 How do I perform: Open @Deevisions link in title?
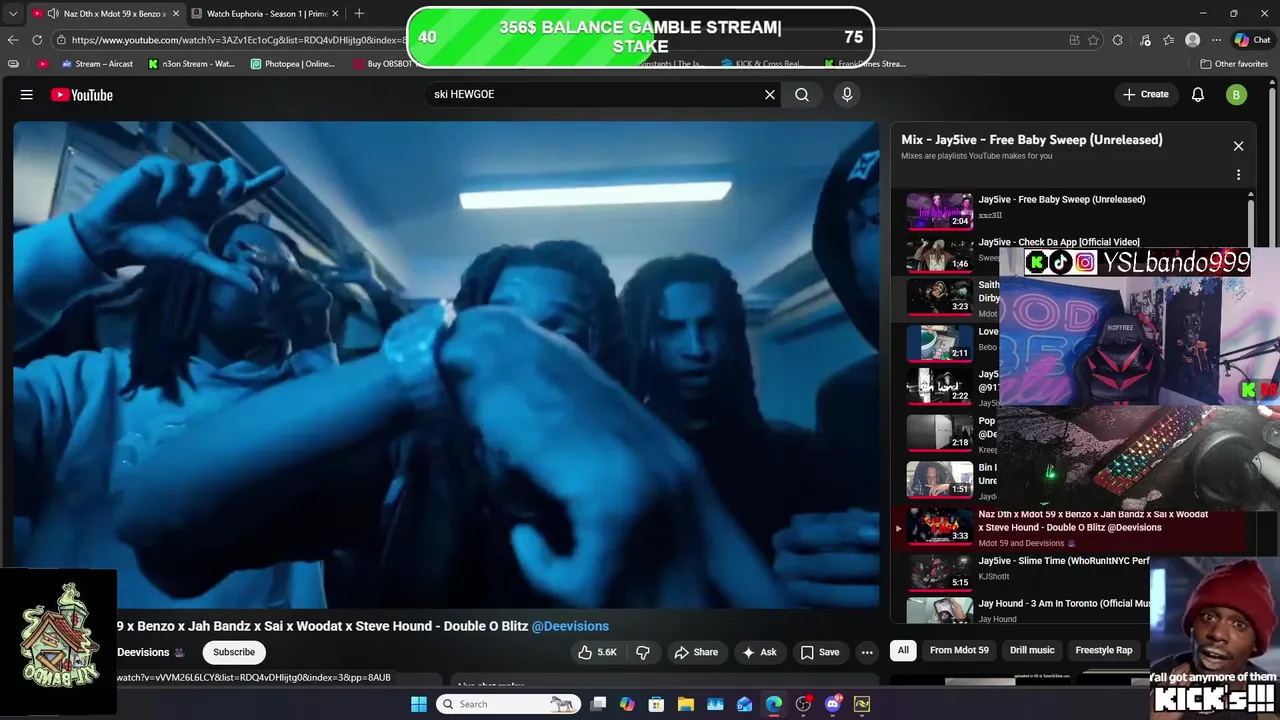coord(570,626)
